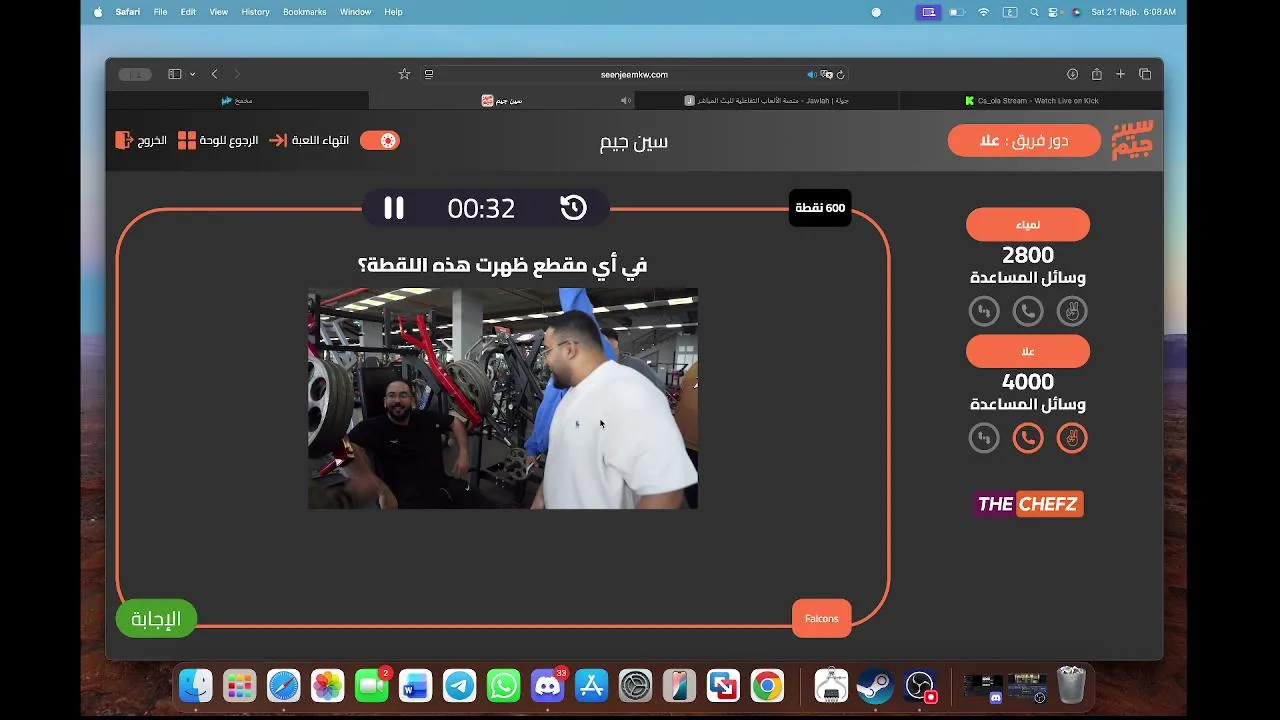Toggle the orange switch in the game header
This screenshot has width=1280, height=720.
click(379, 140)
